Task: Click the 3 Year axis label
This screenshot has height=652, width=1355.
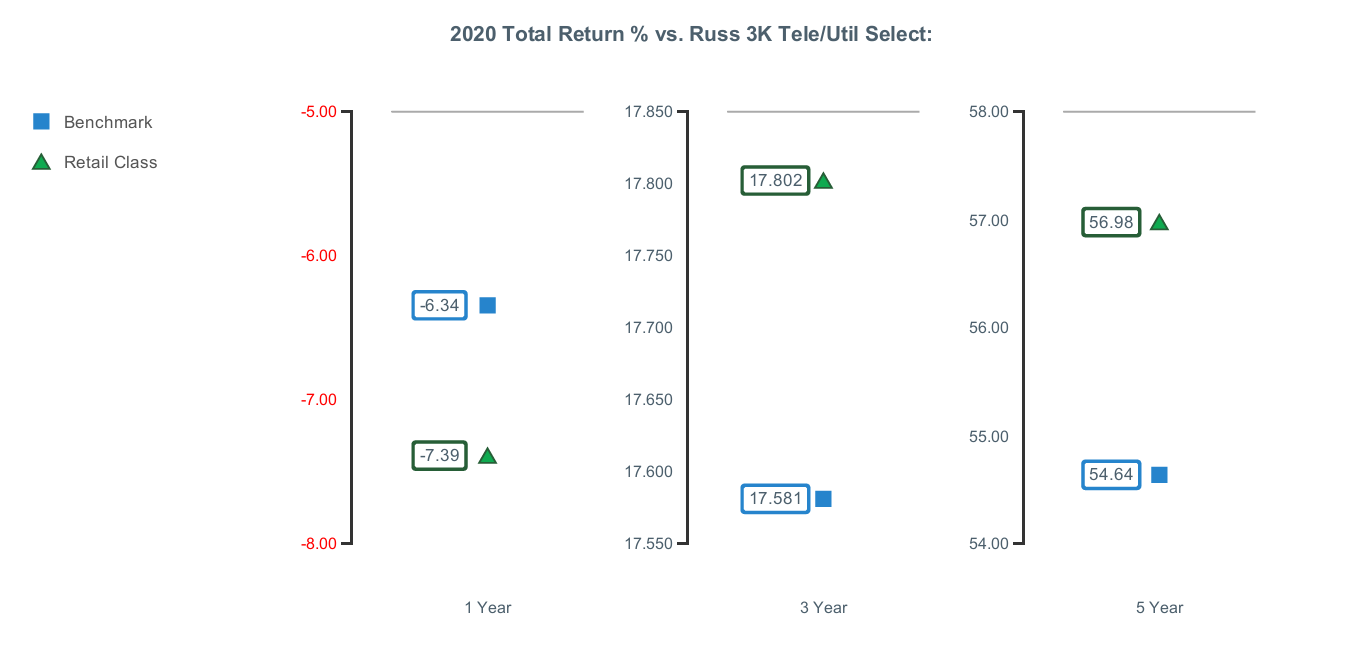Action: click(824, 607)
